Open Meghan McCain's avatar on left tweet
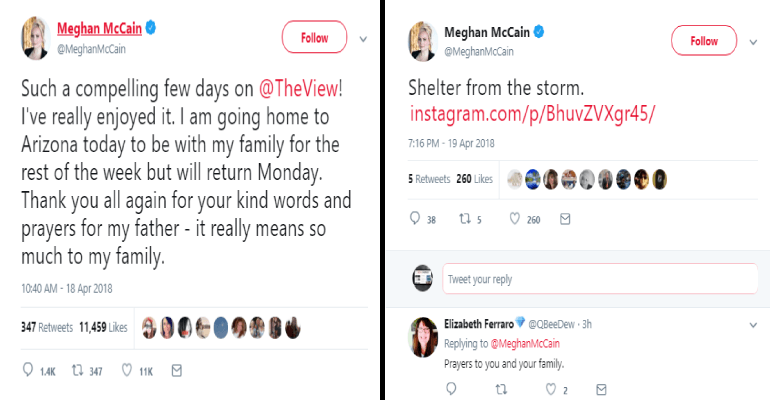 point(32,38)
